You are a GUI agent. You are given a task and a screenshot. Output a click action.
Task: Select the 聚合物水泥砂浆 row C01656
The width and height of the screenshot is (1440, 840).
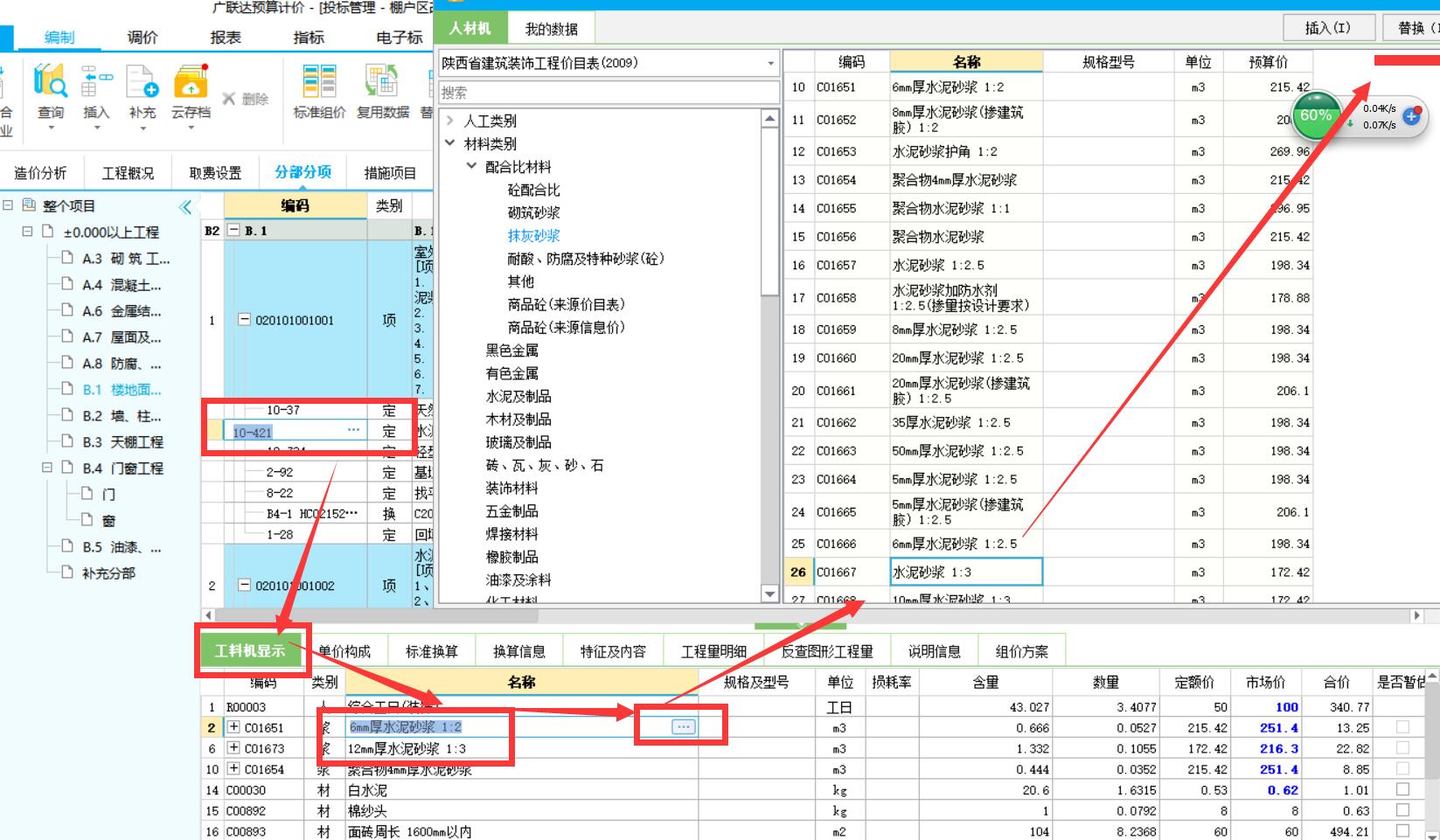(x=1048, y=237)
